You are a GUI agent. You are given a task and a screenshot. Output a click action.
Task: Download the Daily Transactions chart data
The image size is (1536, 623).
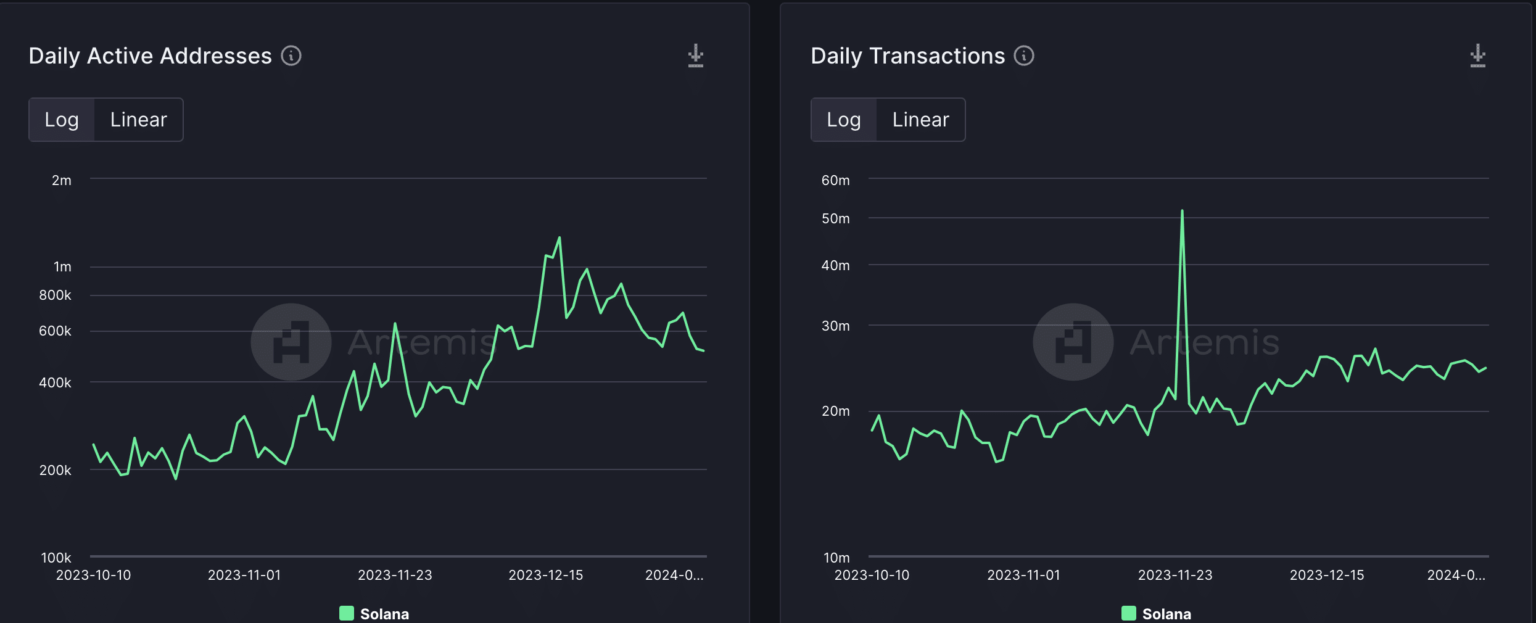pyautogui.click(x=1478, y=56)
